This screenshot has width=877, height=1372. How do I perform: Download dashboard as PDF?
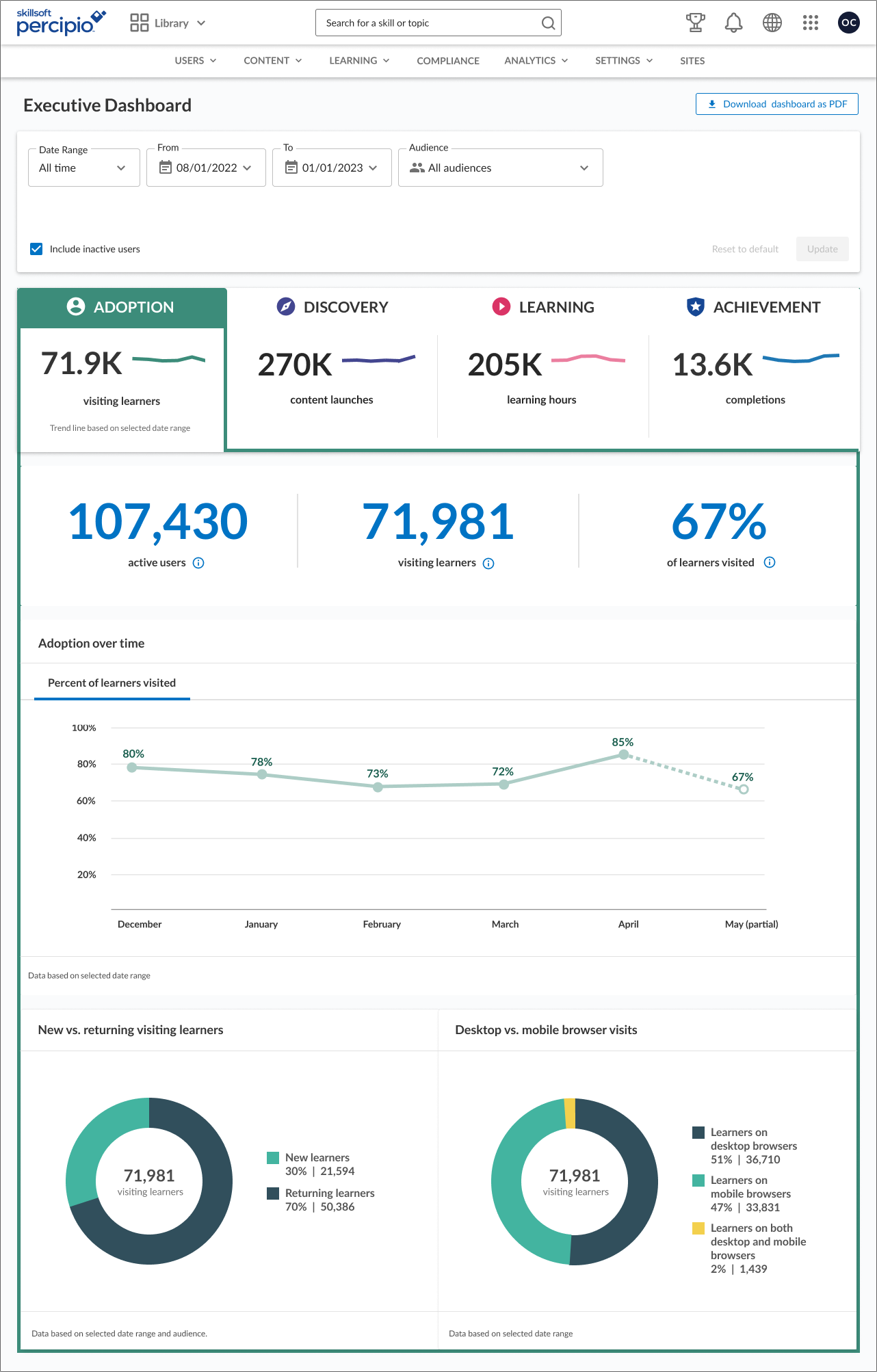(777, 104)
